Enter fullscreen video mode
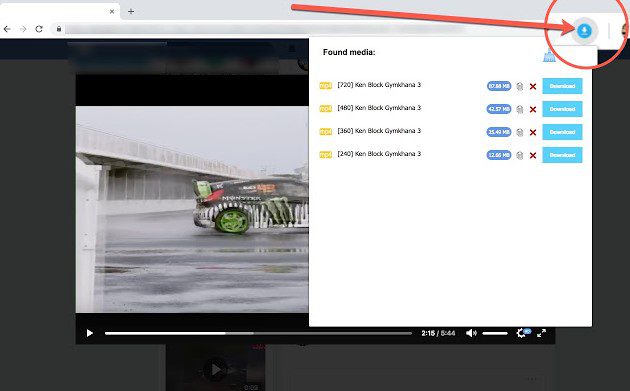 [x=541, y=333]
